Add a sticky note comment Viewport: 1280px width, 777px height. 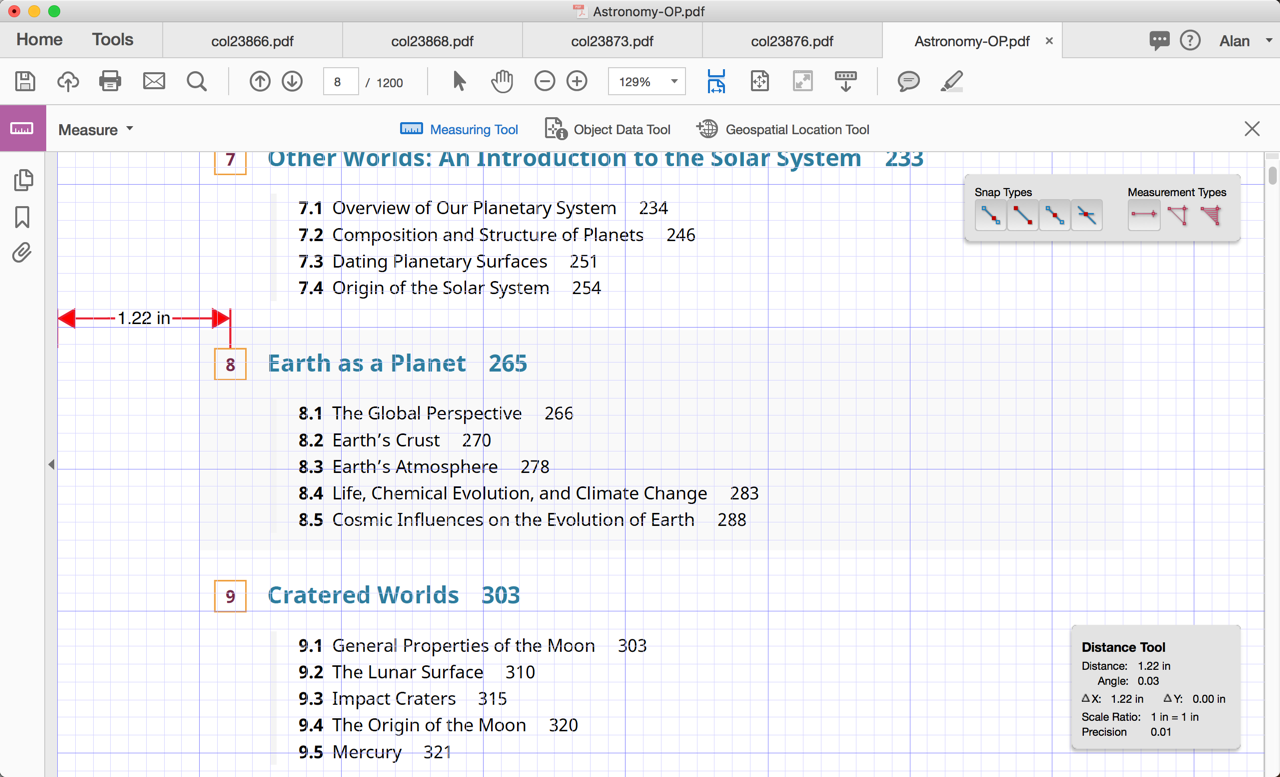click(x=908, y=81)
